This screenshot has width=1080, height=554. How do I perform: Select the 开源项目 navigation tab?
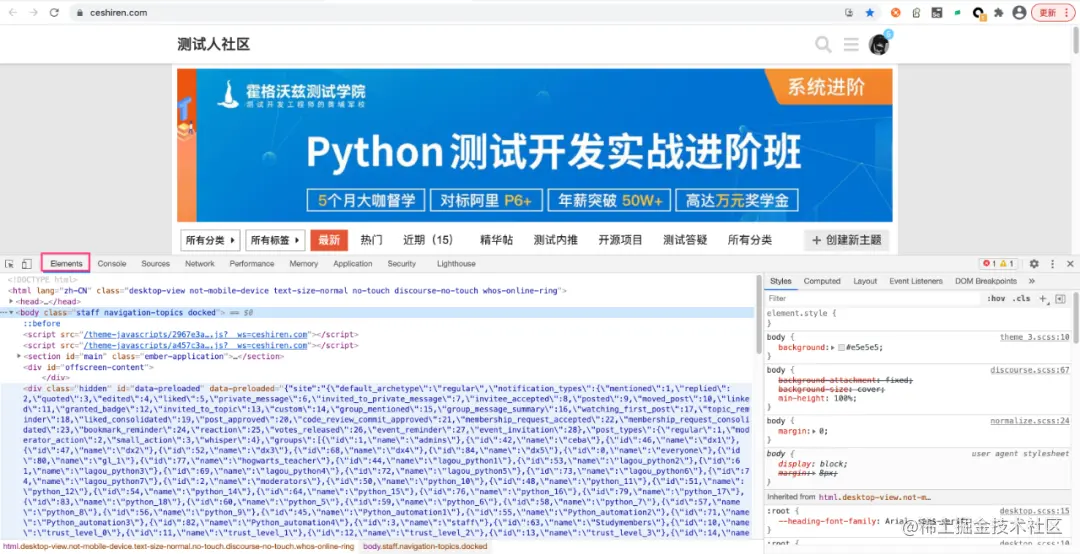(x=621, y=240)
